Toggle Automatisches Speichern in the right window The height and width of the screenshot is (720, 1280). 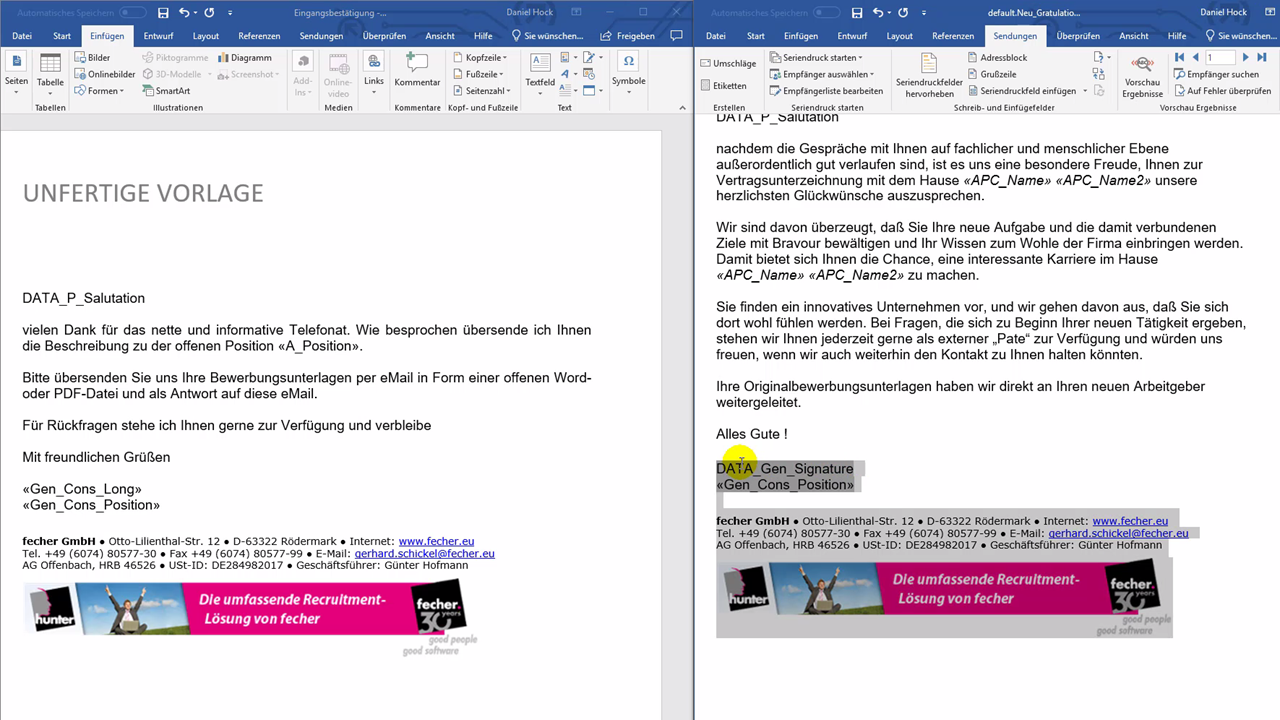pyautogui.click(x=827, y=13)
